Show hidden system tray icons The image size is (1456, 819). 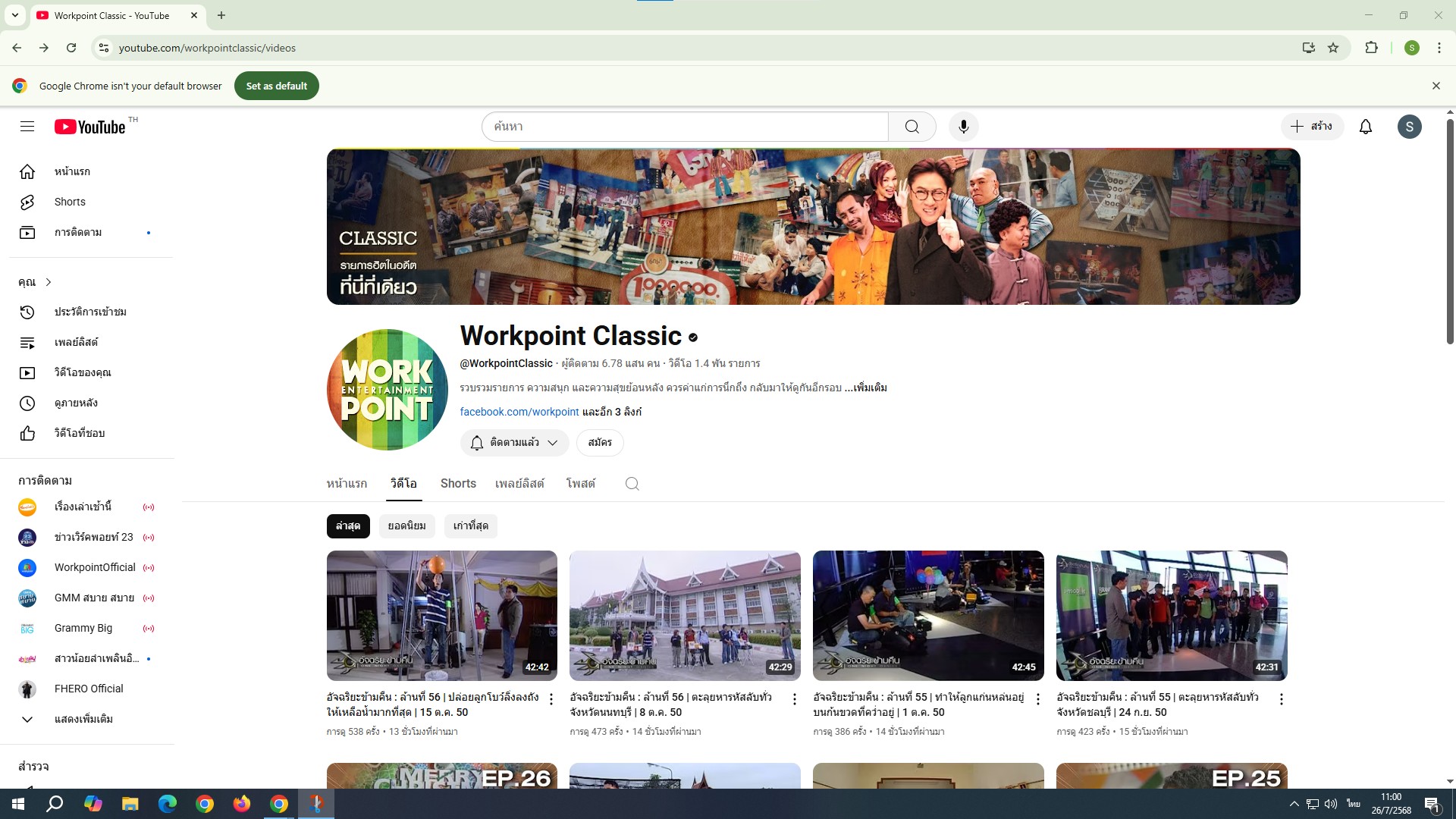(x=1294, y=804)
